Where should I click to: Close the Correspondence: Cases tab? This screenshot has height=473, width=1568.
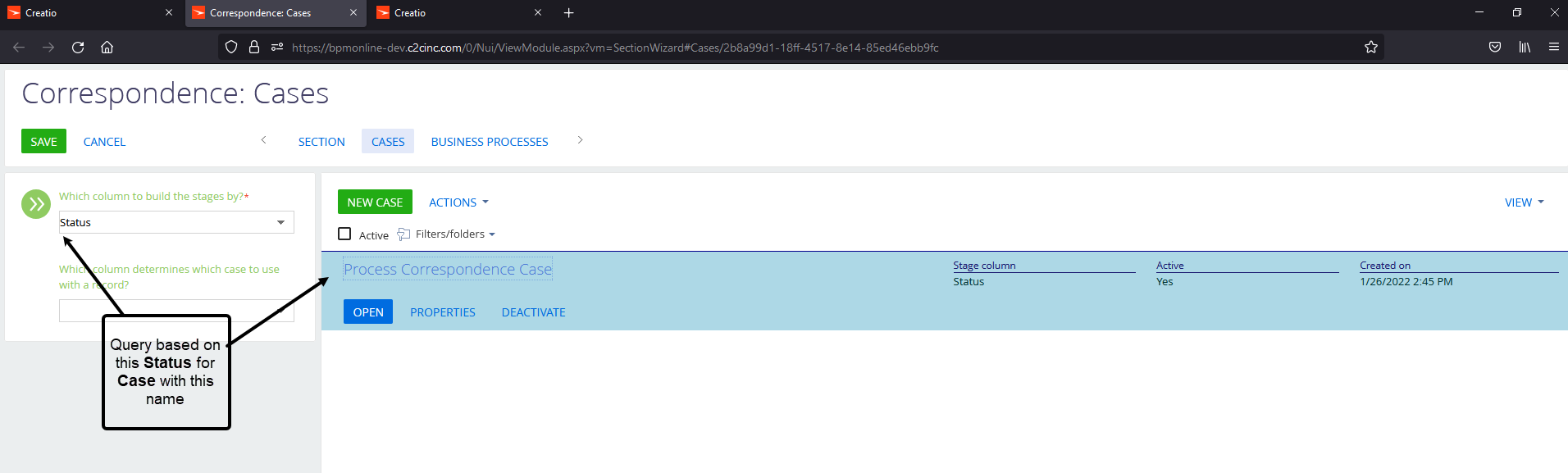[353, 13]
